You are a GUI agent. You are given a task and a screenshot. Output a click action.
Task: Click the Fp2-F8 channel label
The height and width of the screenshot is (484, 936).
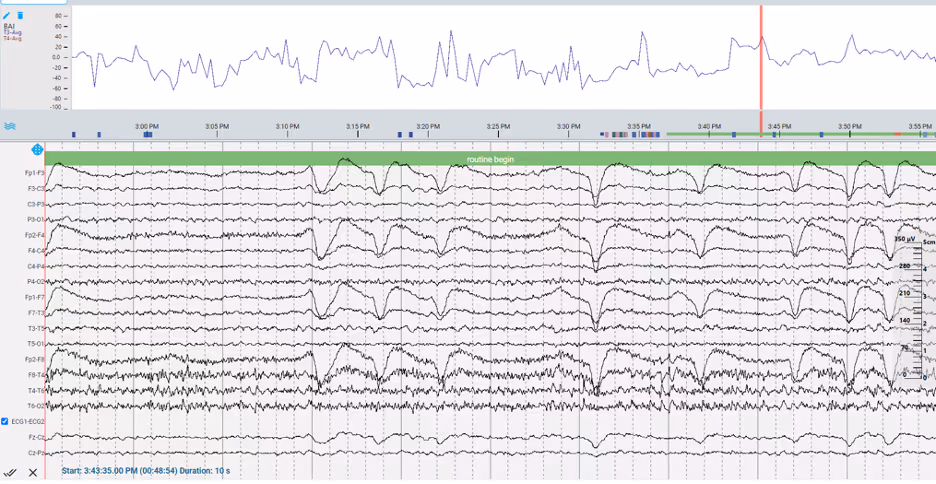point(35,359)
